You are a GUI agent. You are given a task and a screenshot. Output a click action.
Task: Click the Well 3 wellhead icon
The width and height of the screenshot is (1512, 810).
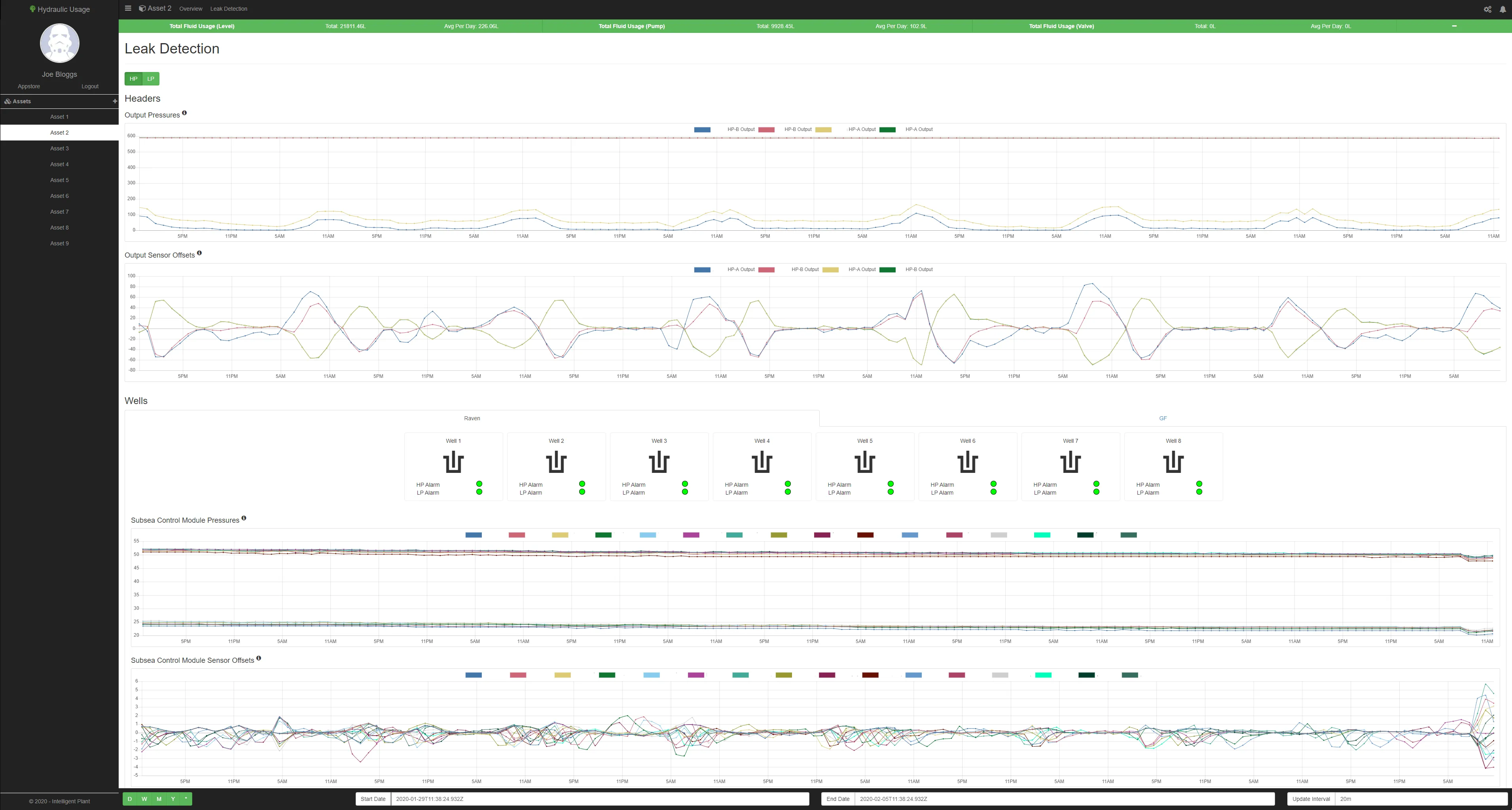pyautogui.click(x=659, y=462)
